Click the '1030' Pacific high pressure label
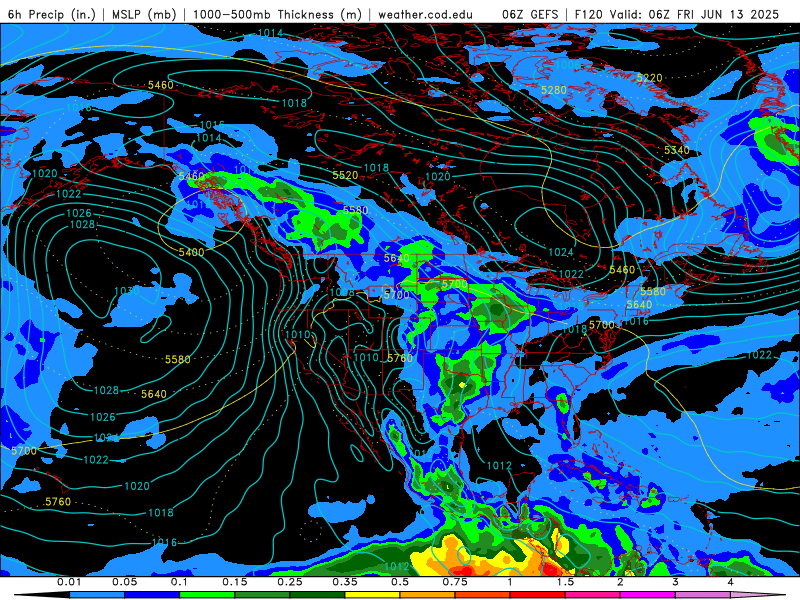Screen dimensions: 800x600 pos(127,291)
